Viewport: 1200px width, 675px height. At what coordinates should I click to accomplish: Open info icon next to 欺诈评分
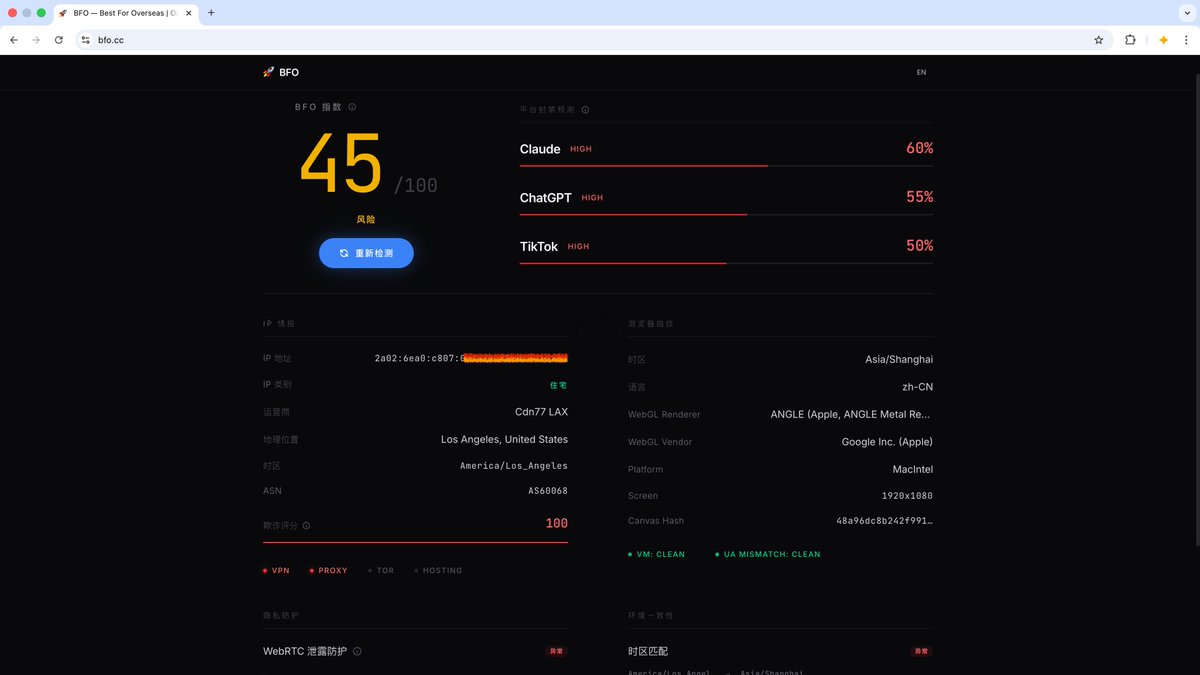(306, 526)
